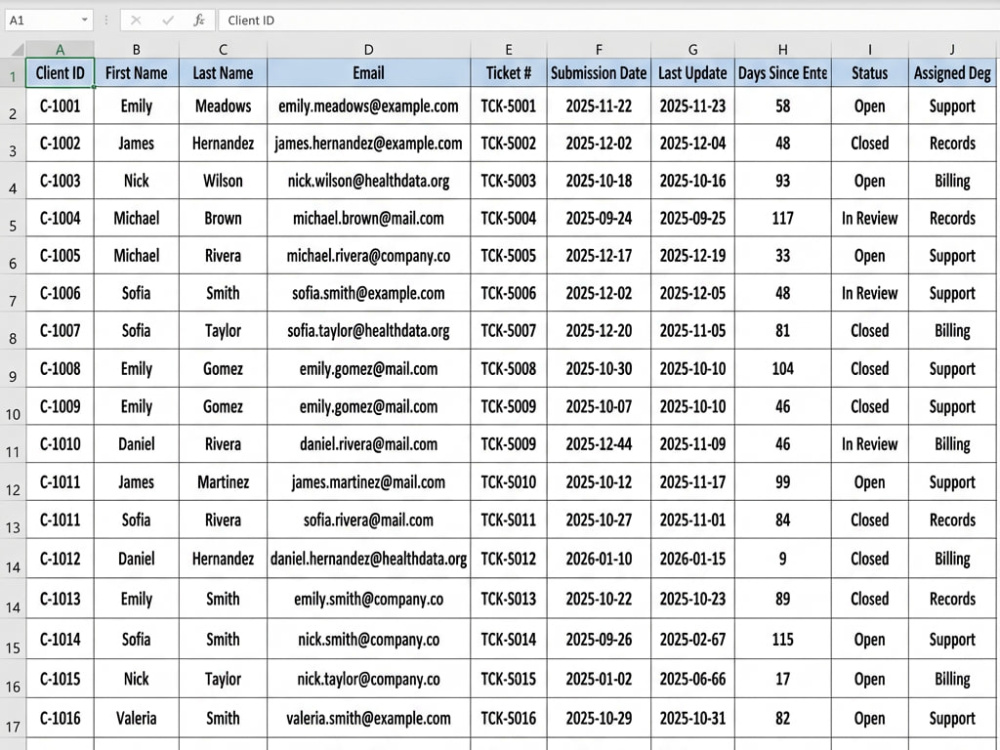Viewport: 1000px width, 750px height.
Task: Click the First Name header cell
Action: pyautogui.click(x=136, y=73)
